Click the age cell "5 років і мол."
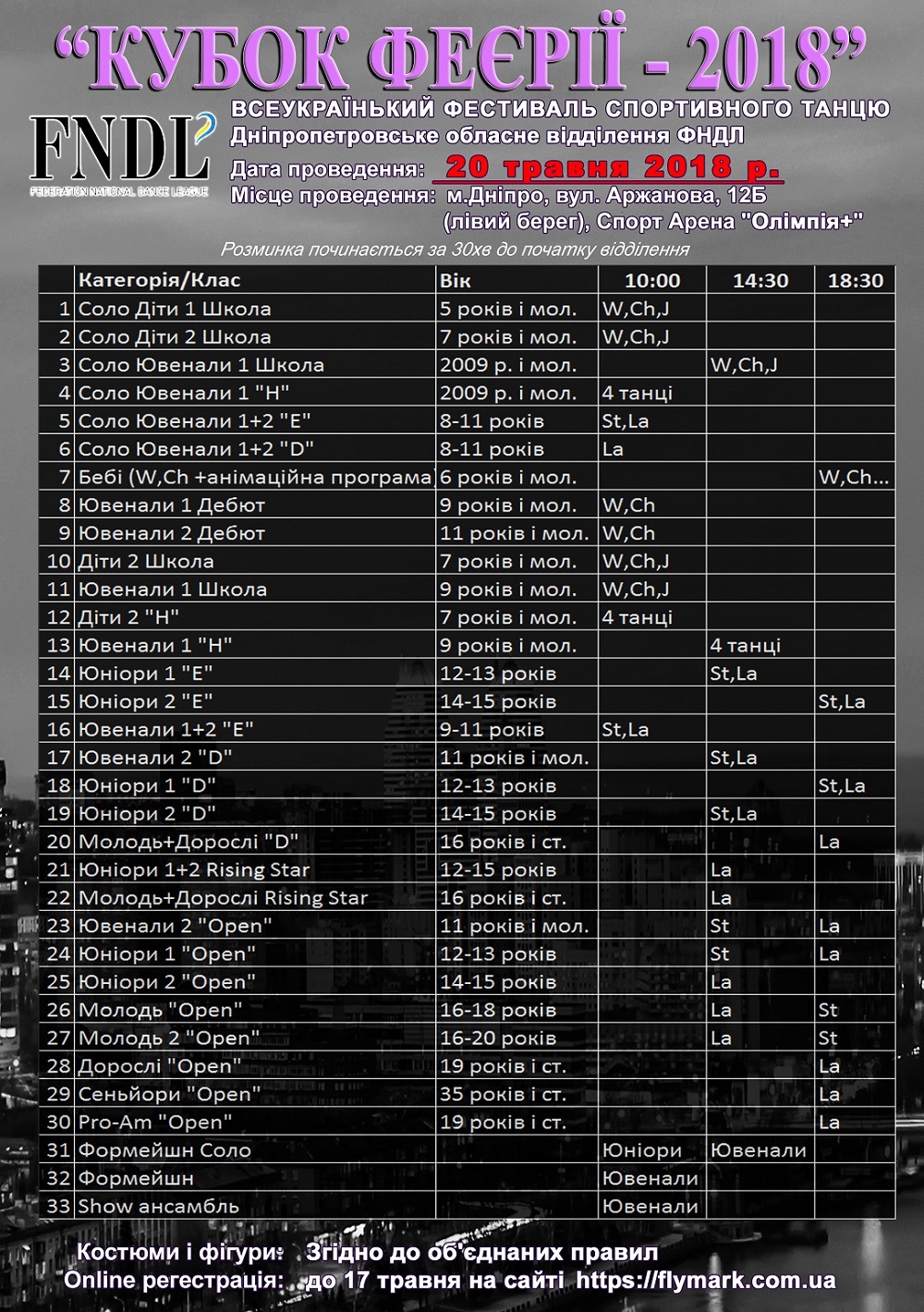The height and width of the screenshot is (1312, 924). click(508, 309)
